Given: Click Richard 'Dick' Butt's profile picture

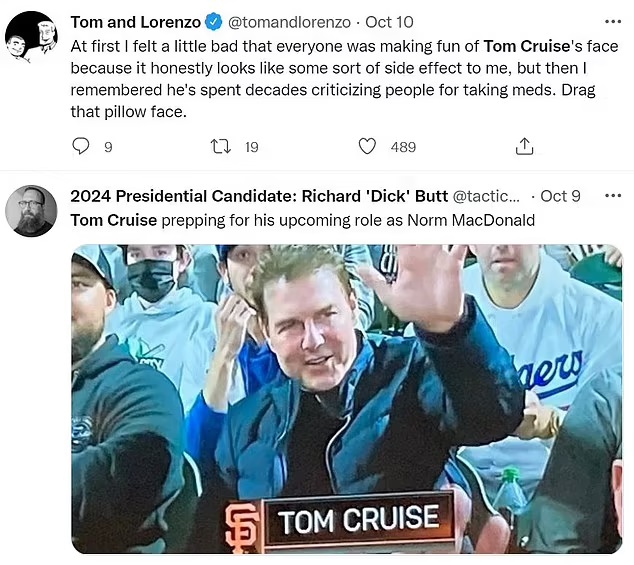Looking at the screenshot, I should 31,211.
